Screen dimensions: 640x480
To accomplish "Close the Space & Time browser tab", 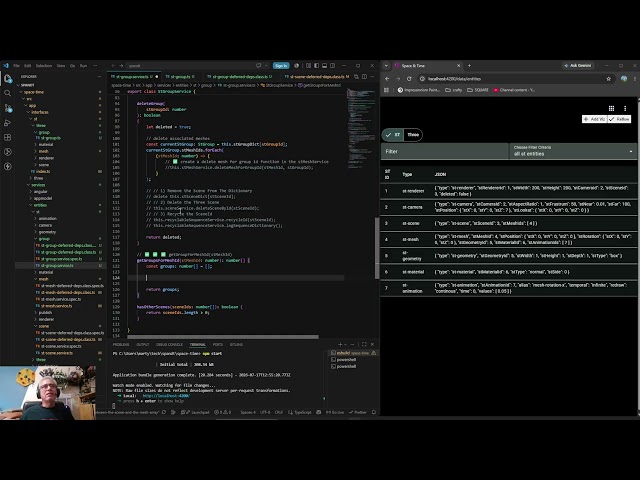I will (x=458, y=66).
